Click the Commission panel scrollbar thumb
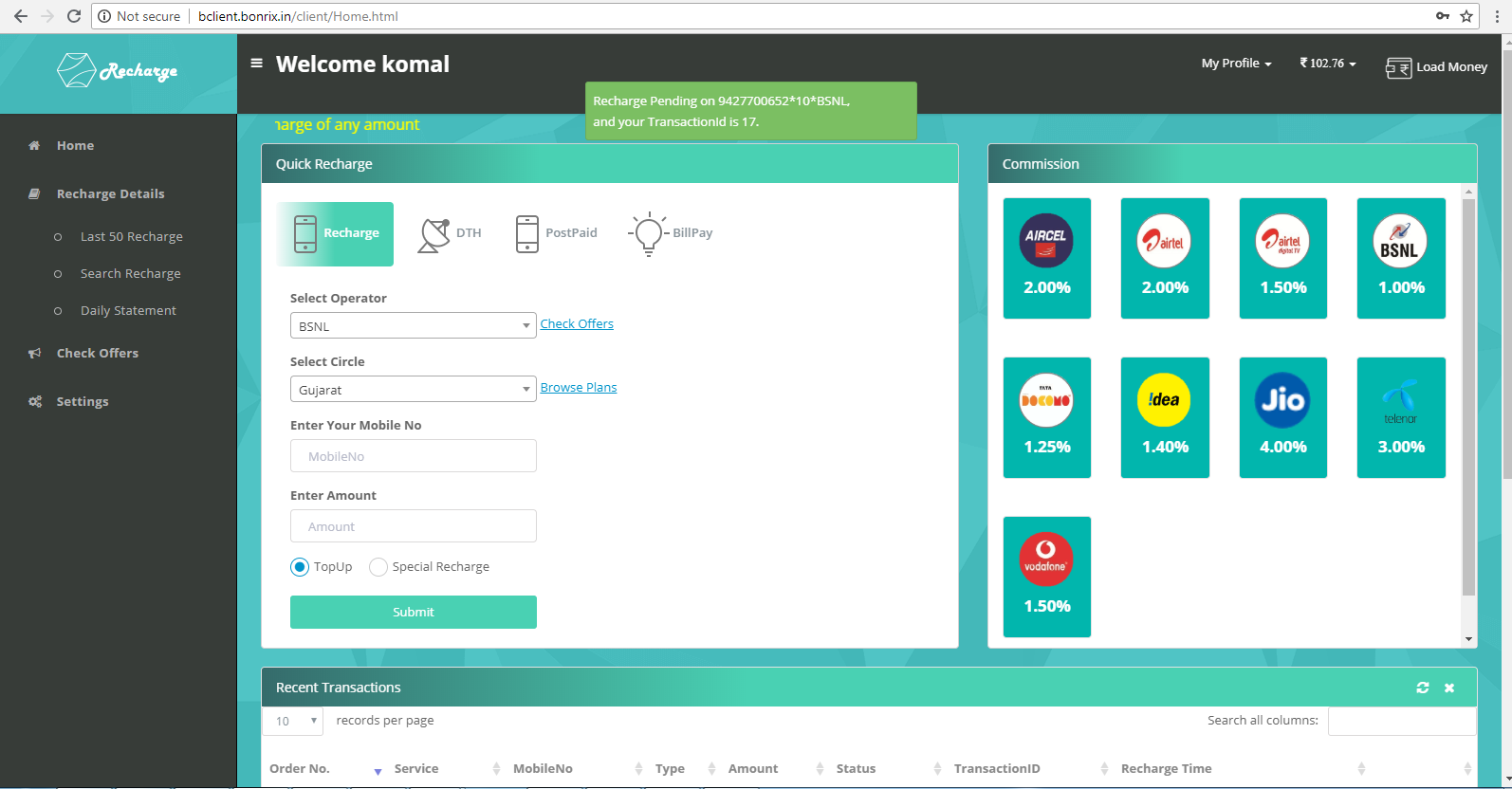Image resolution: width=1512 pixels, height=789 pixels. click(x=1468, y=397)
